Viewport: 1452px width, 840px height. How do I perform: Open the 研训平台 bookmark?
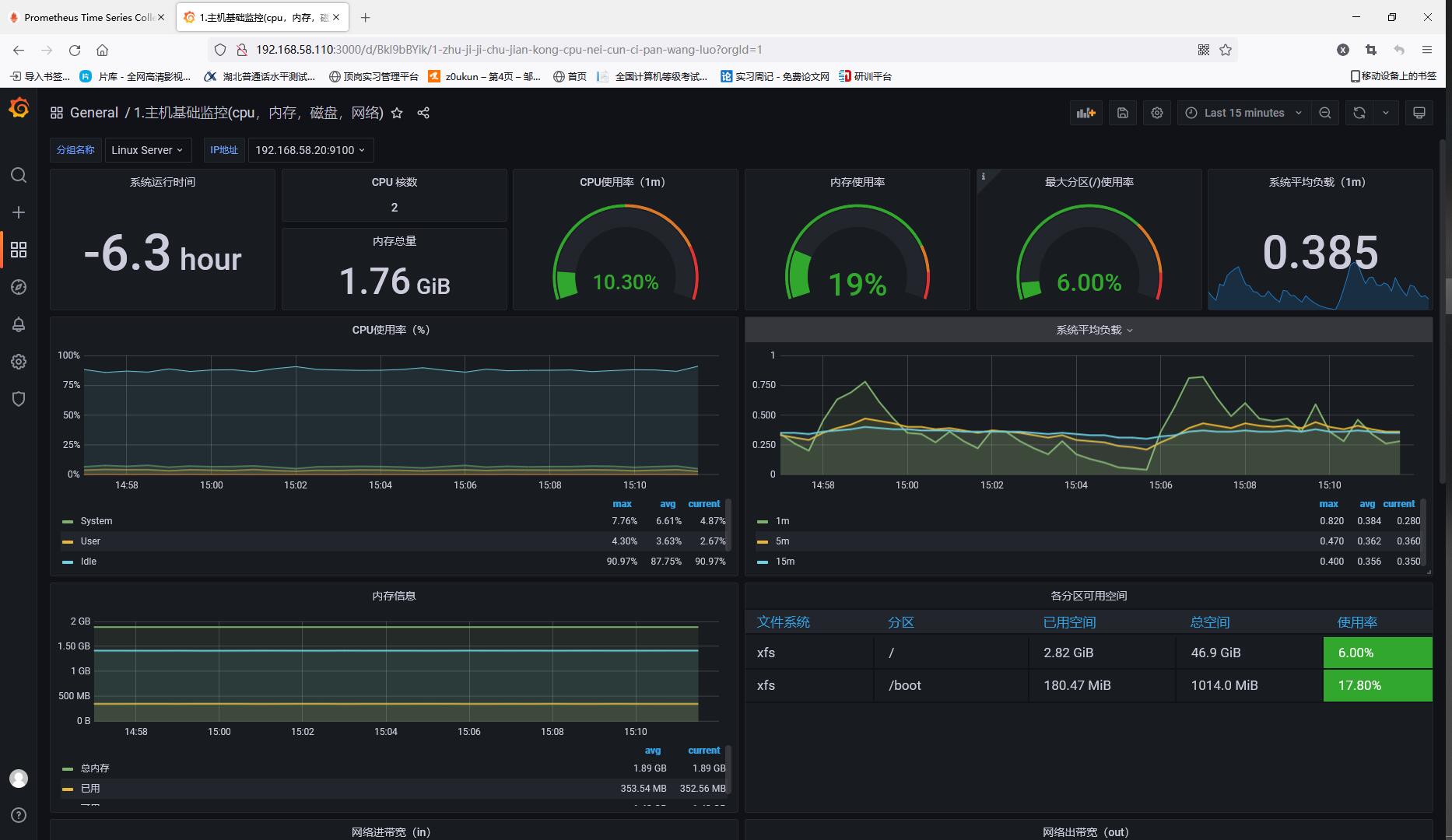[x=865, y=76]
